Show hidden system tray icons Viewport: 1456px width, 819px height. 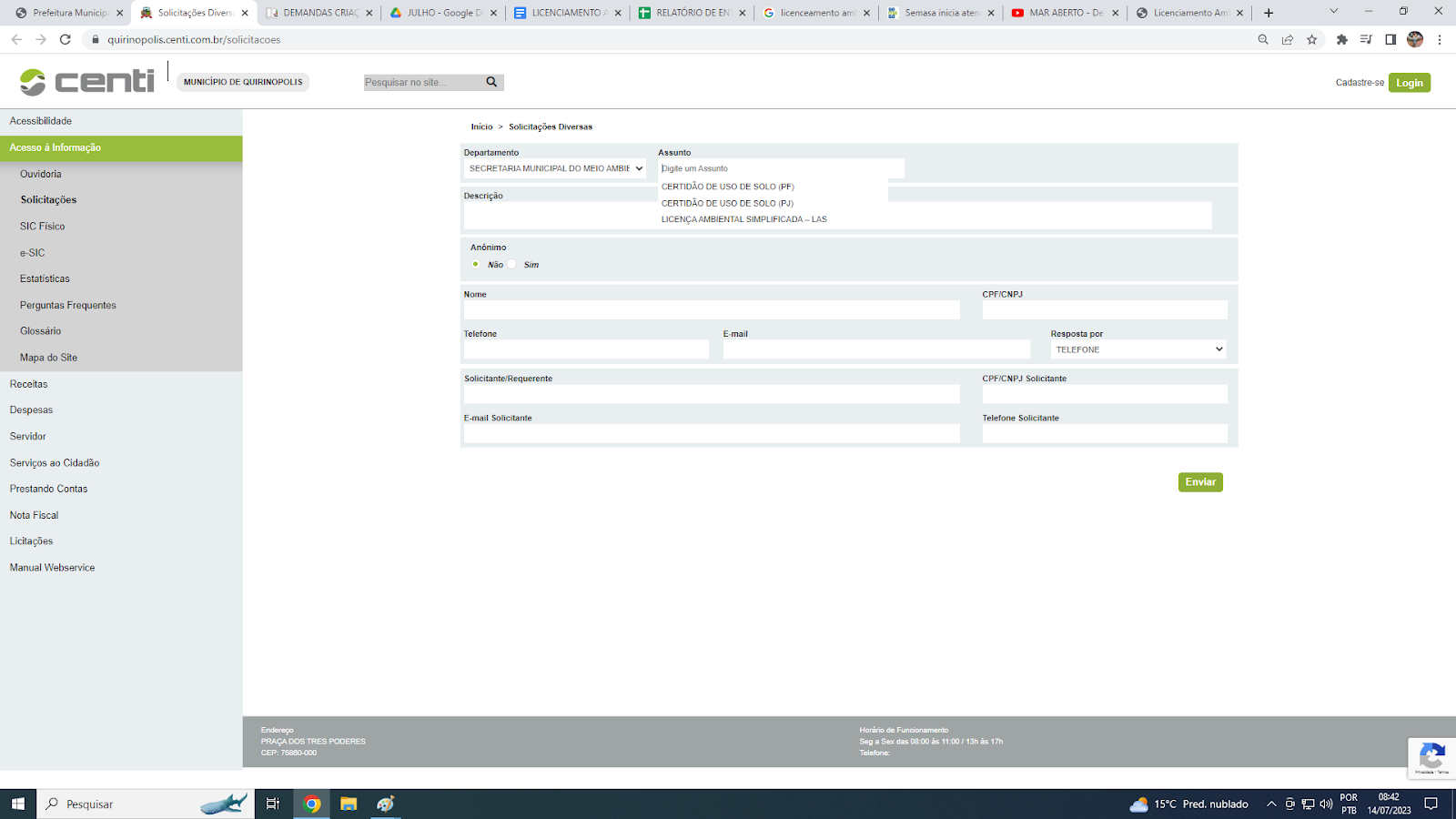(1271, 804)
